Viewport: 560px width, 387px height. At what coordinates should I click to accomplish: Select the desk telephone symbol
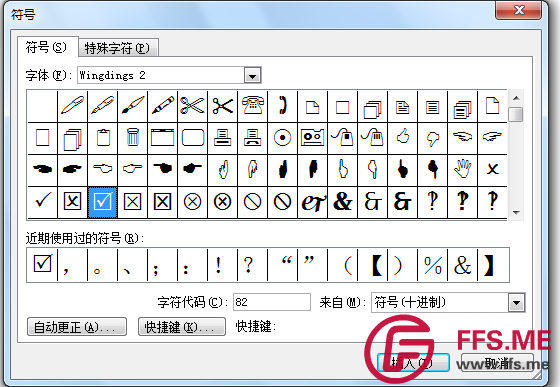pos(252,106)
